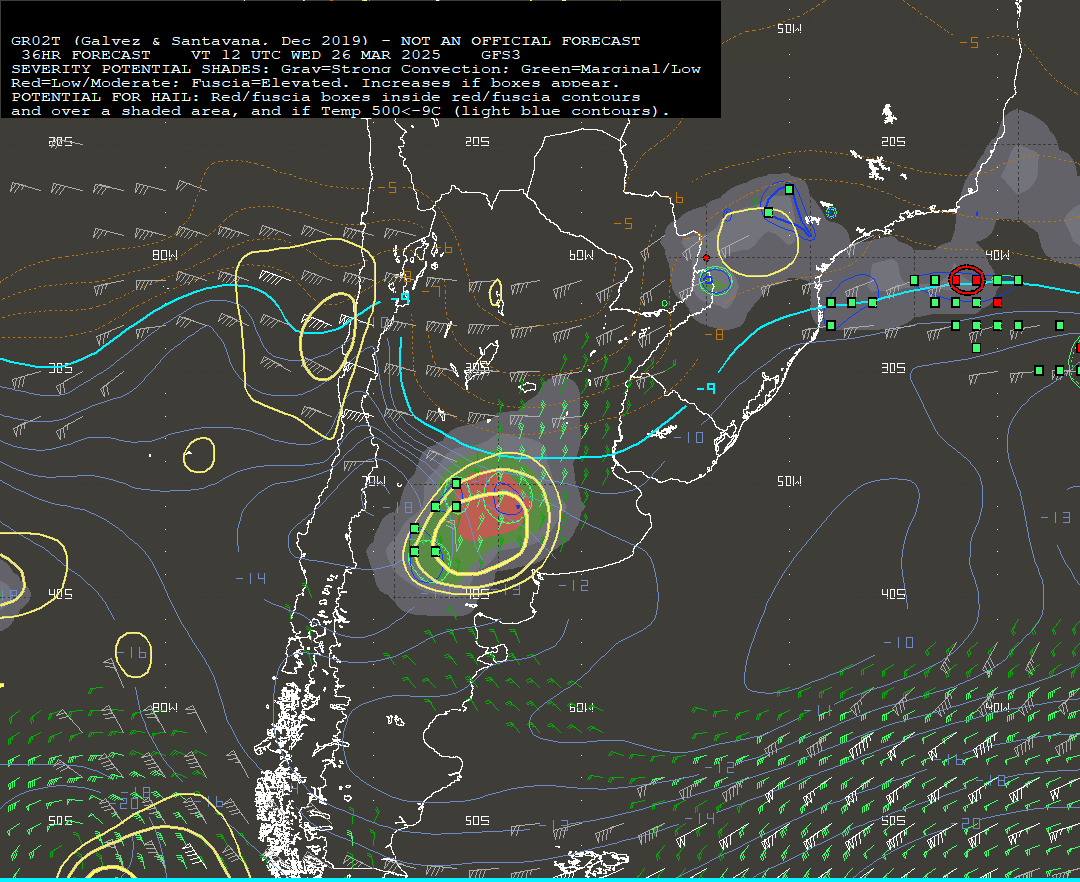Select the 'GR02T' product name
Viewport: 1080px width, 882px height.
[37, 41]
